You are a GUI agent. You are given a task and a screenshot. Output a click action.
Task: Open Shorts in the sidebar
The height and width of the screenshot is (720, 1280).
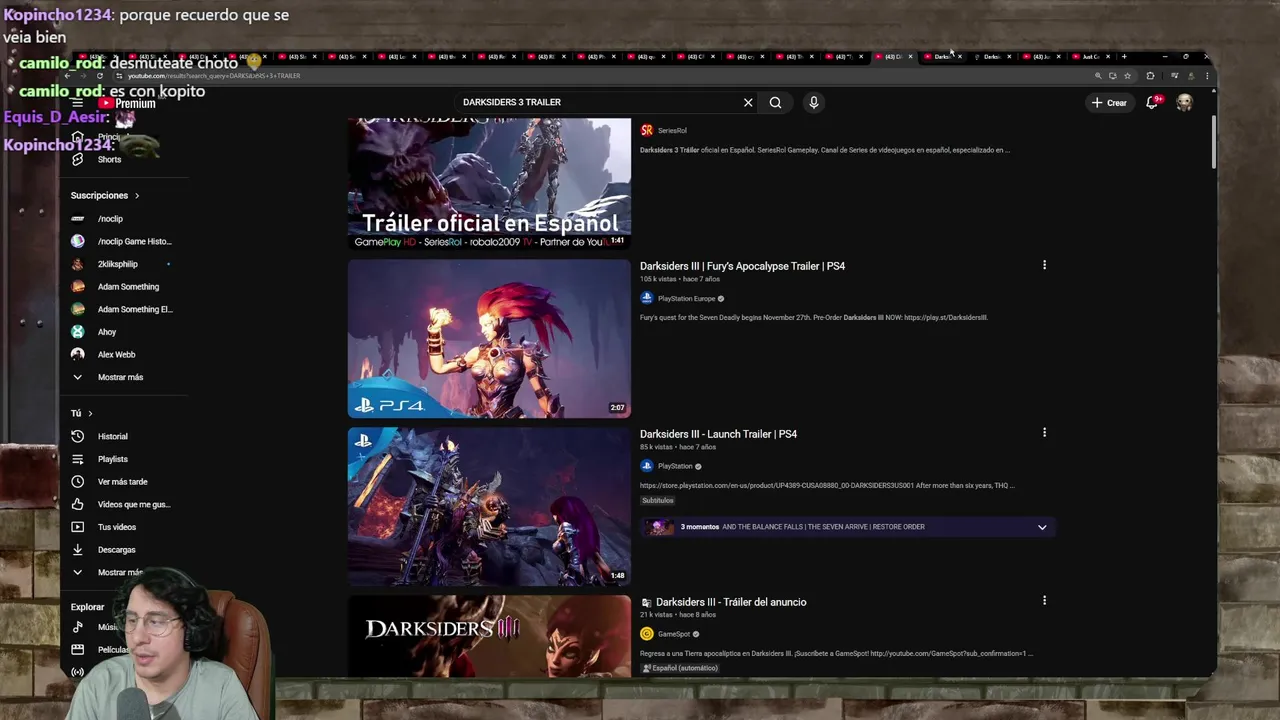click(x=109, y=160)
